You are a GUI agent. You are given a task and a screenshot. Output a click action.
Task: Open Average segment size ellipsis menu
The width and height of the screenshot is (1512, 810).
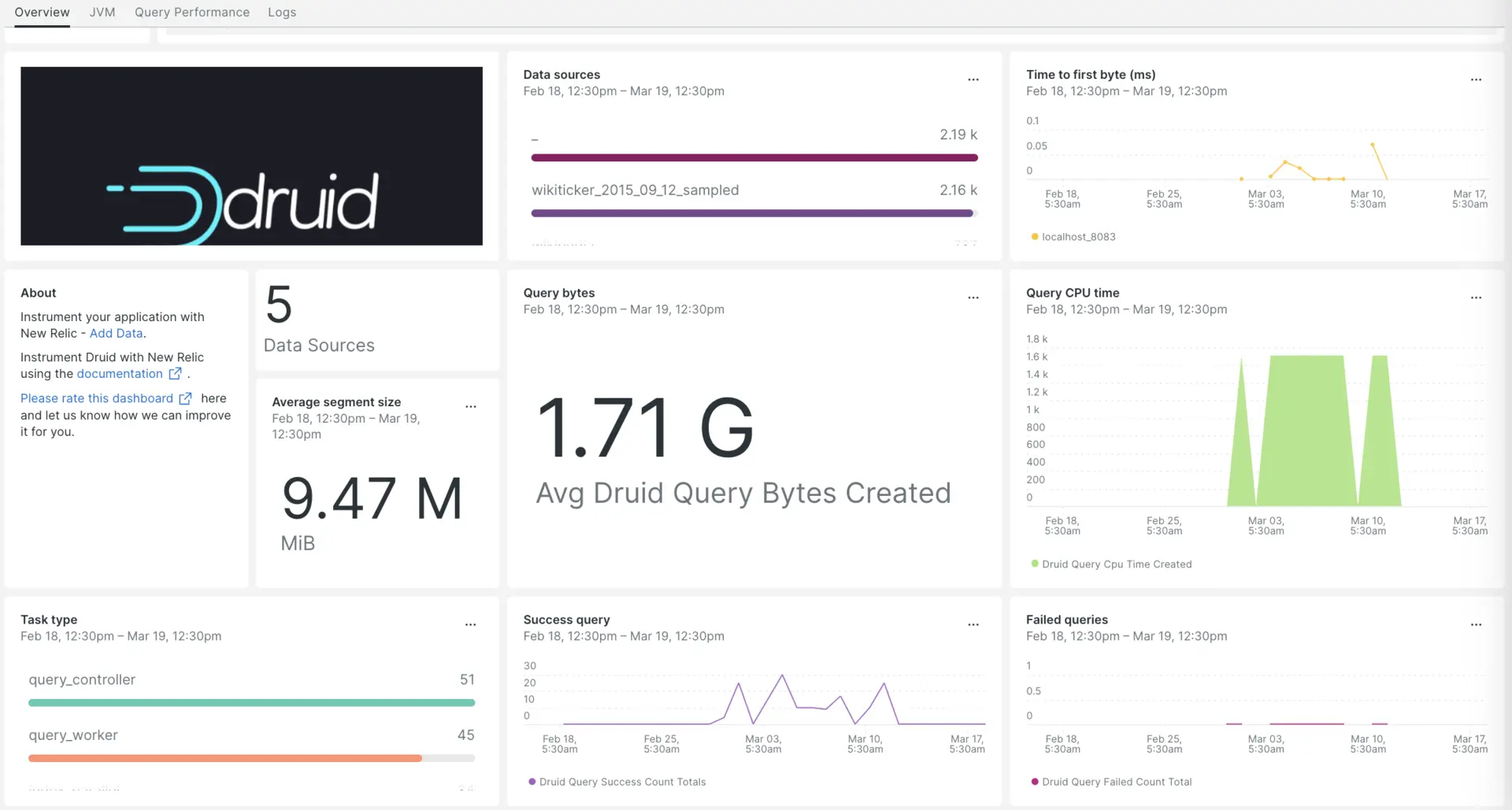[x=470, y=407]
